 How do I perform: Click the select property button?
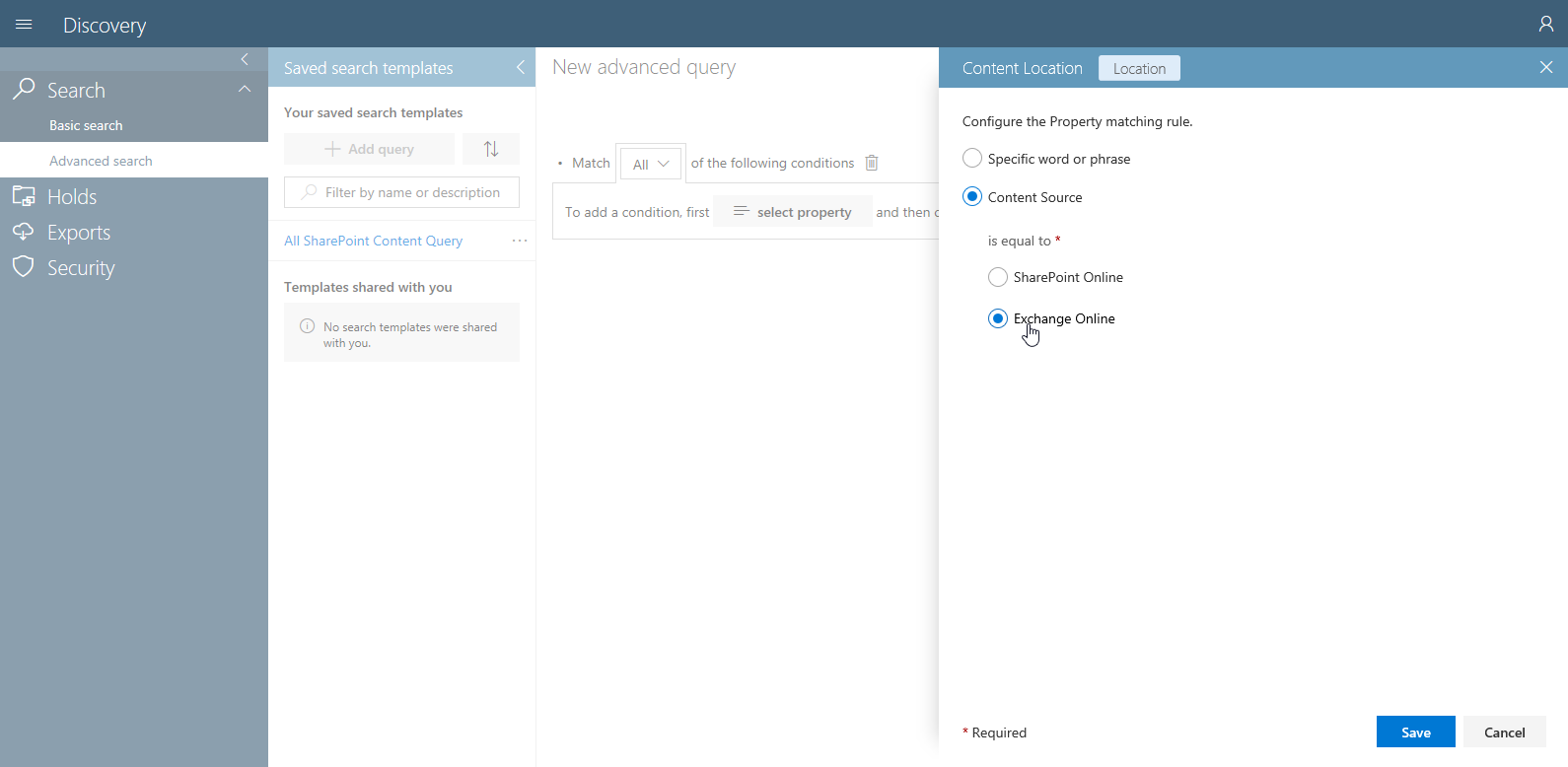793,211
